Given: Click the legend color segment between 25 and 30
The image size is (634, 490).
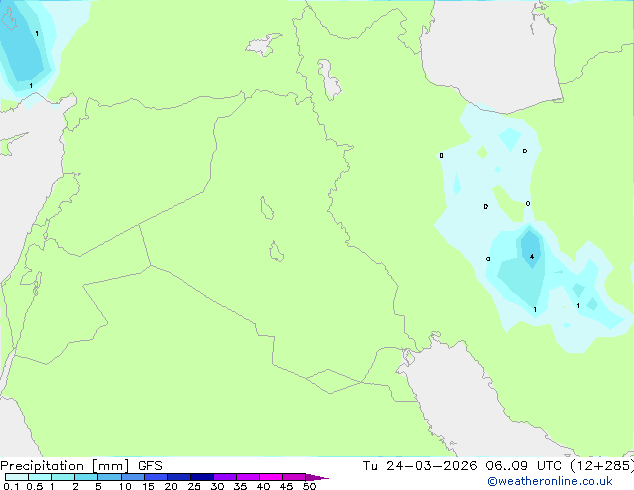Looking at the screenshot, I should click(202, 477).
